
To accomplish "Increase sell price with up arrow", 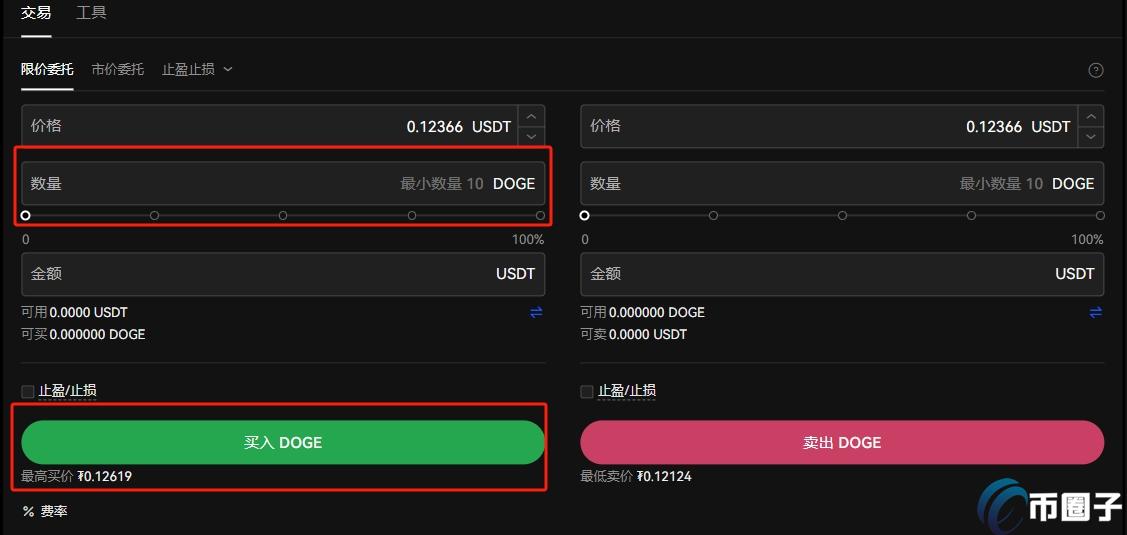I will [x=1091, y=116].
